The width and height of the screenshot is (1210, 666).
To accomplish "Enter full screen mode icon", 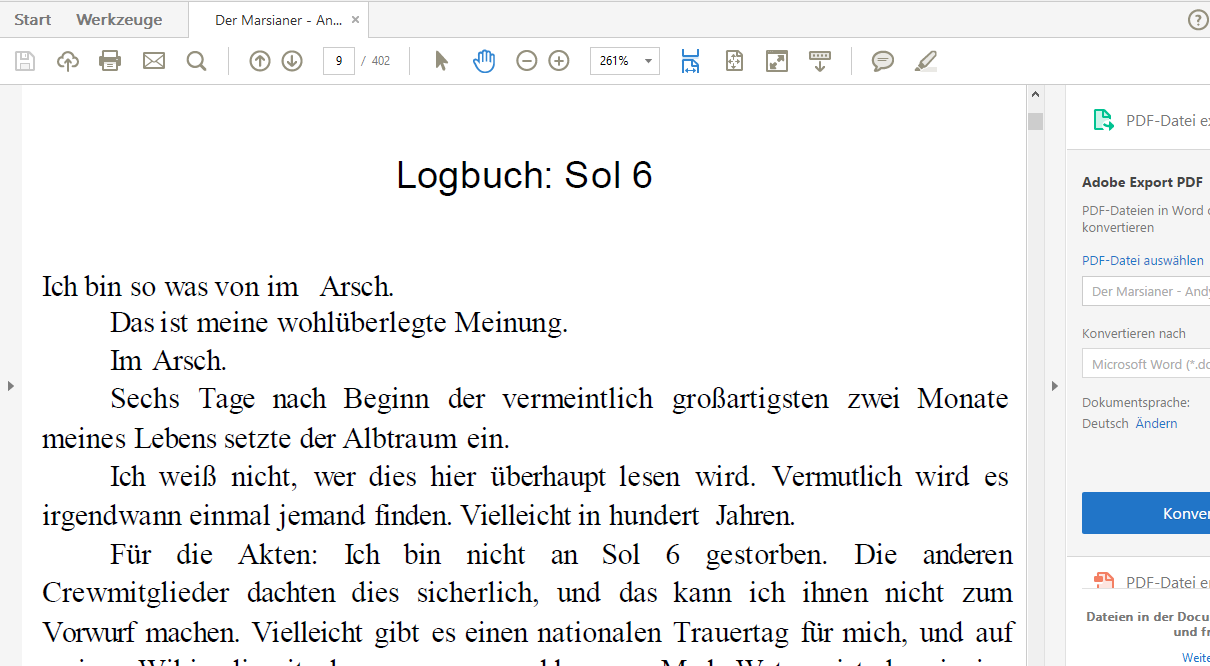I will (777, 61).
